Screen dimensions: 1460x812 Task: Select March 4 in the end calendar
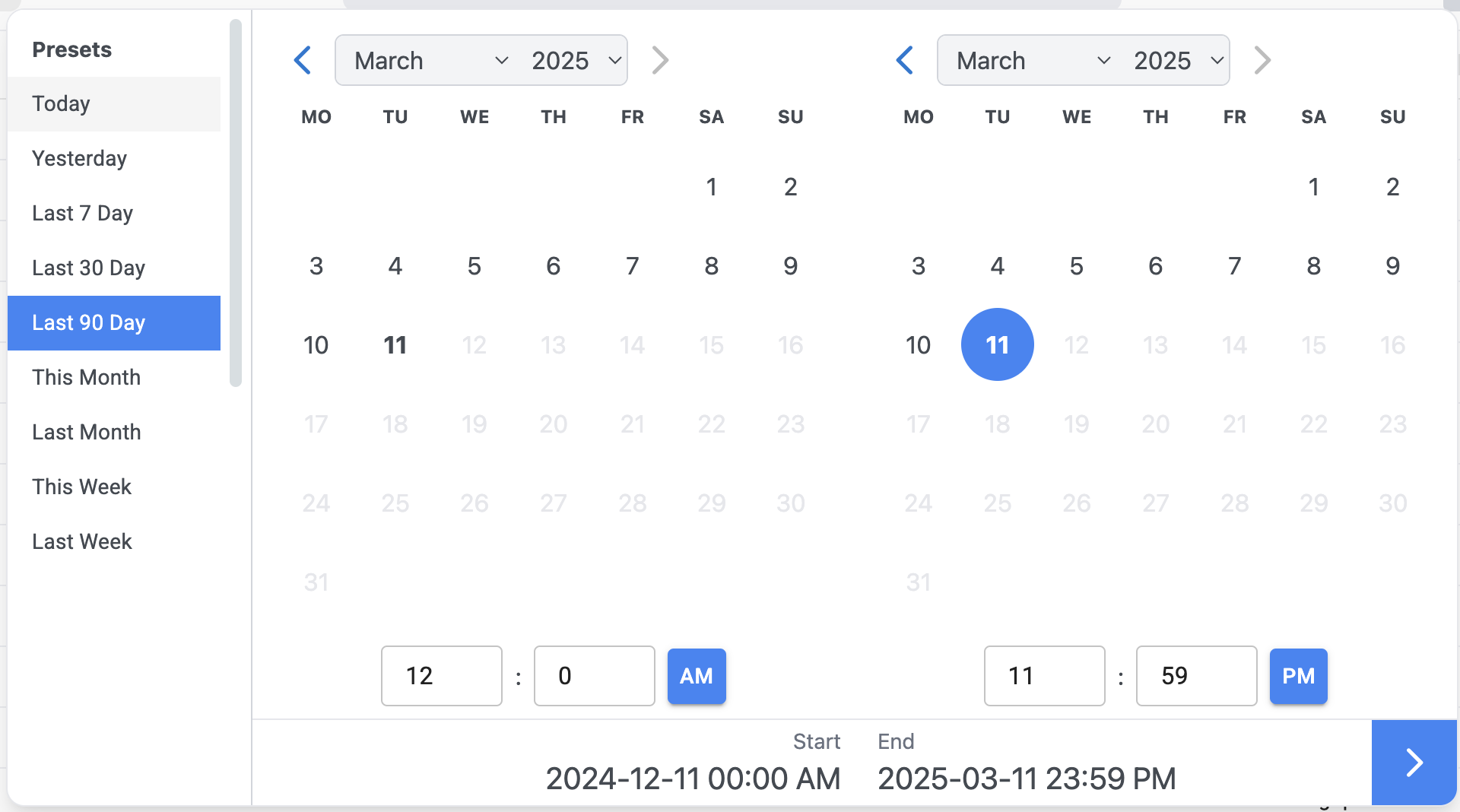click(x=998, y=266)
